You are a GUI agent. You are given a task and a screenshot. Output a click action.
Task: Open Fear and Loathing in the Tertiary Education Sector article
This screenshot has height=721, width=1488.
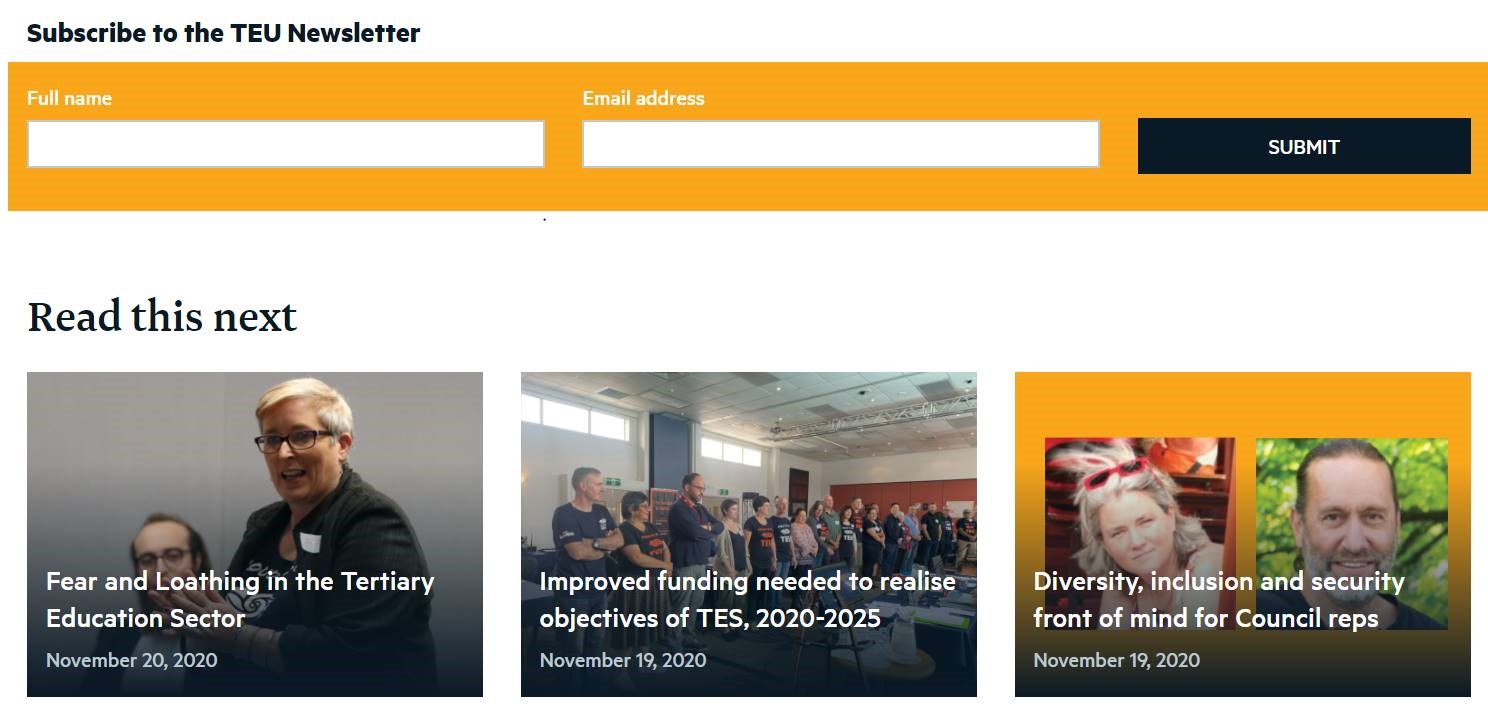pos(240,599)
